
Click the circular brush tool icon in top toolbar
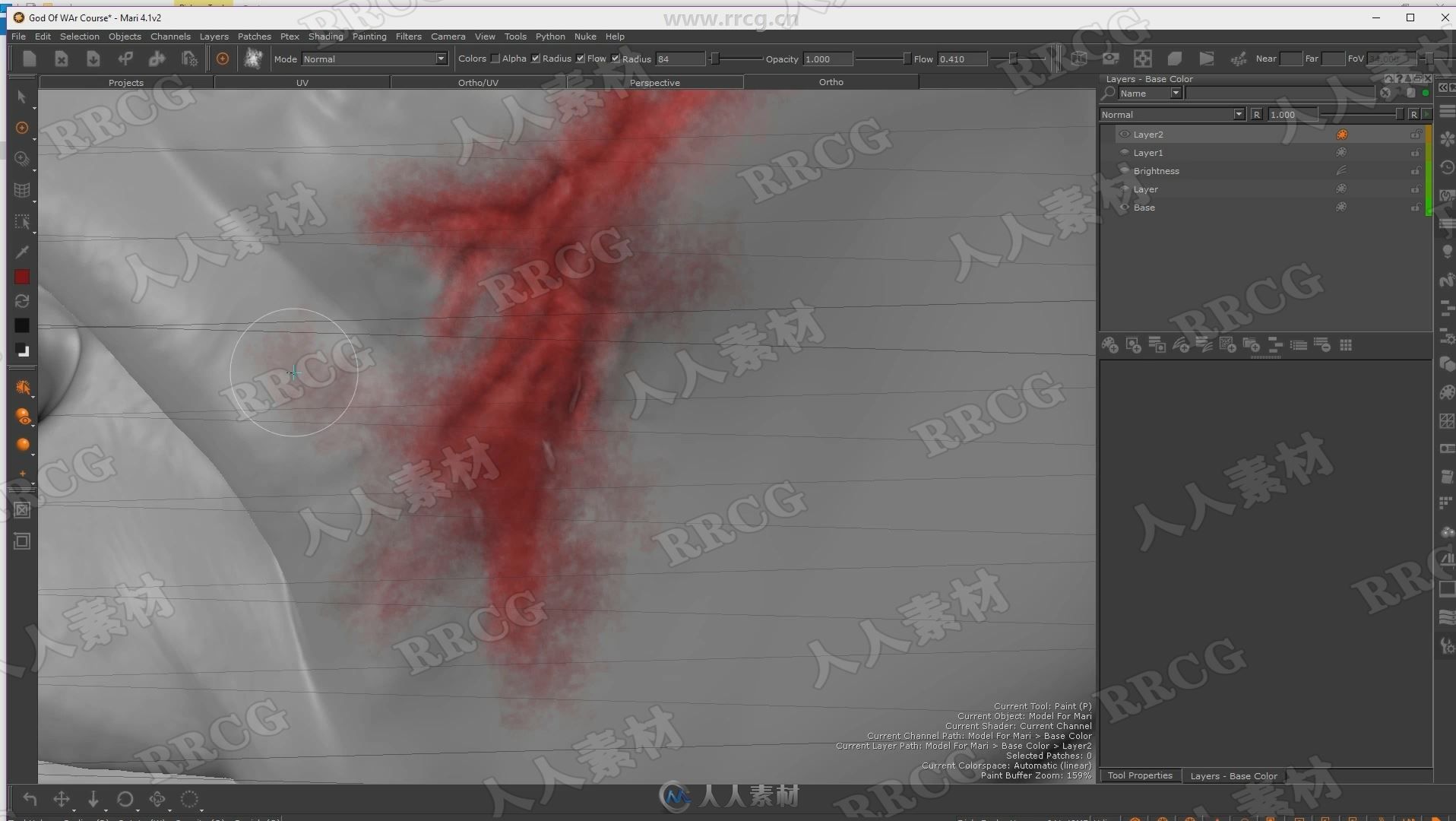coord(223,59)
